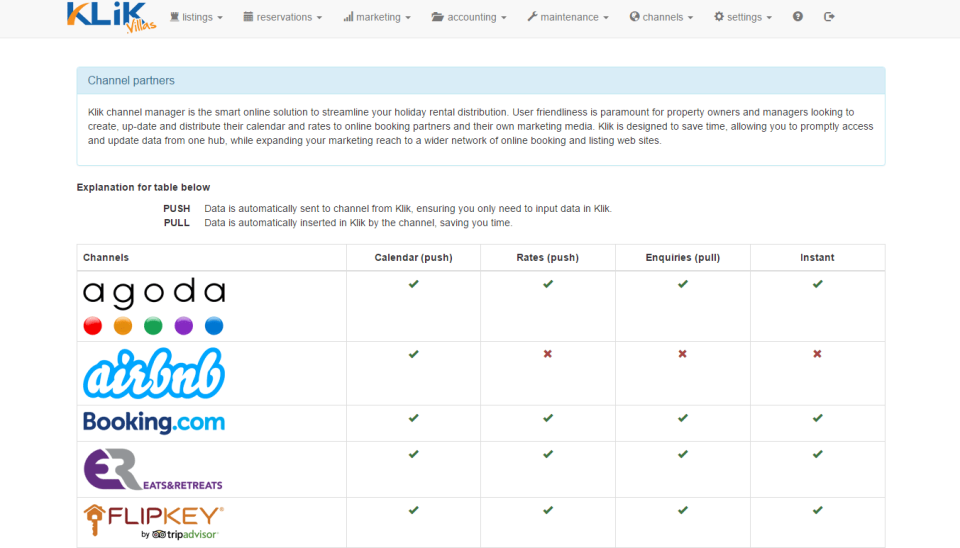Open the listings menu
This screenshot has width=960, height=548.
pyautogui.click(x=196, y=17)
